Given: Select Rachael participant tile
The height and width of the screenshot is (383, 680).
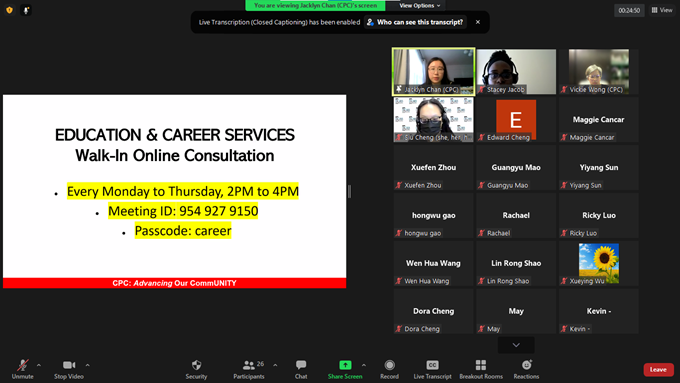Looking at the screenshot, I should (x=516, y=215).
